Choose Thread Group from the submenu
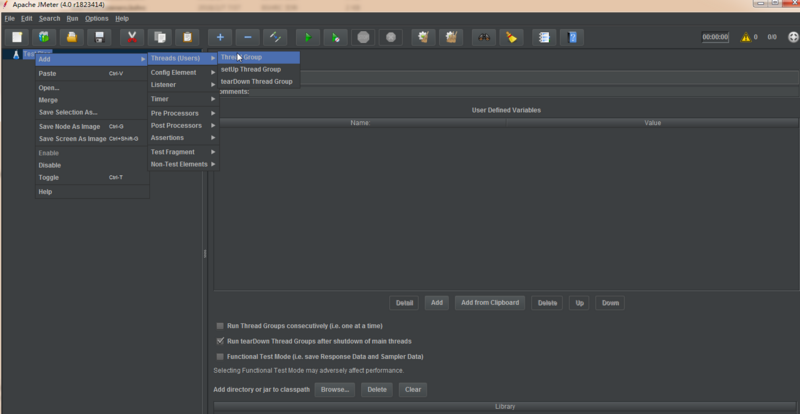This screenshot has width=800, height=414. point(259,57)
